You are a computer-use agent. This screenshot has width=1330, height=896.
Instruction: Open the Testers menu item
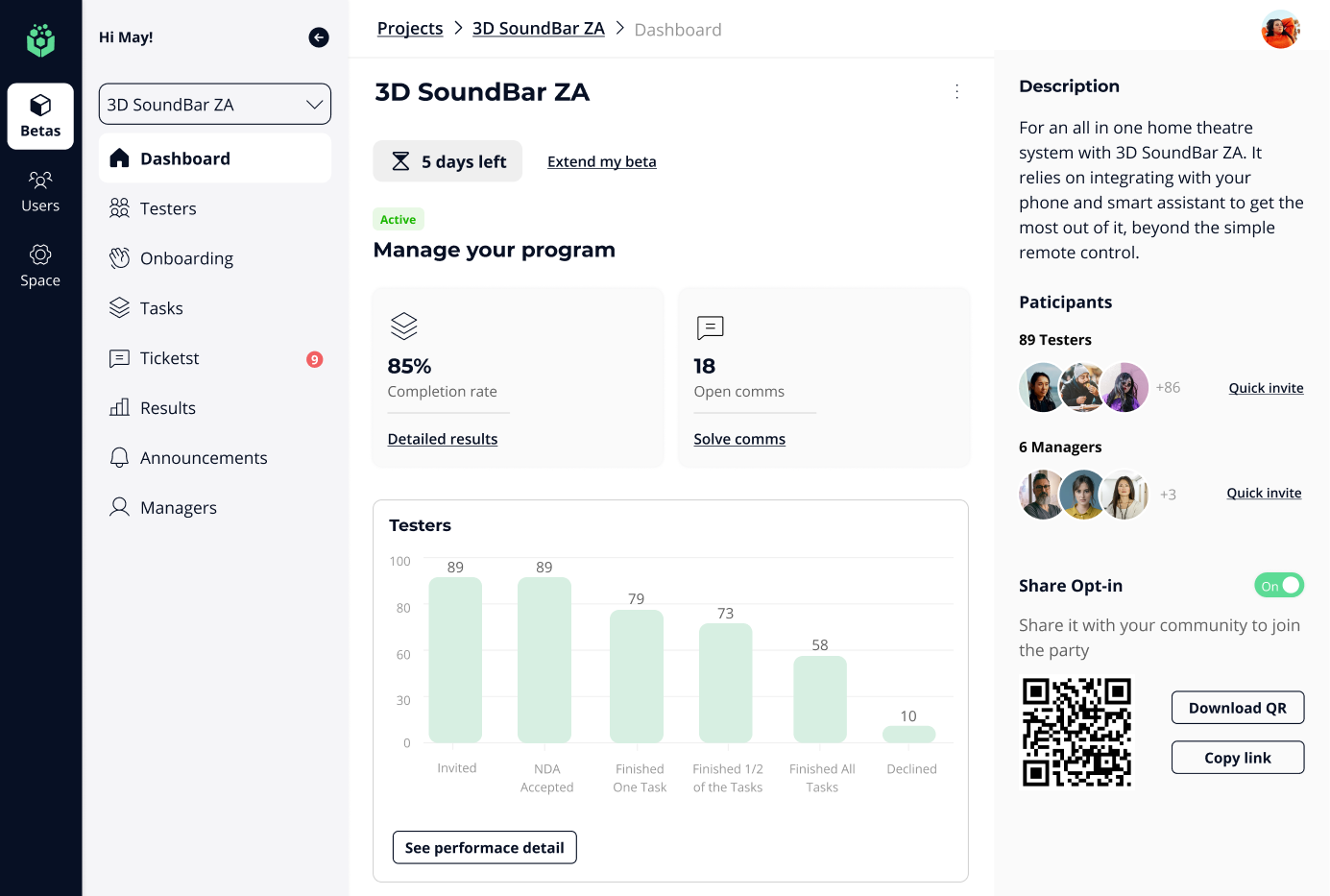[x=168, y=208]
